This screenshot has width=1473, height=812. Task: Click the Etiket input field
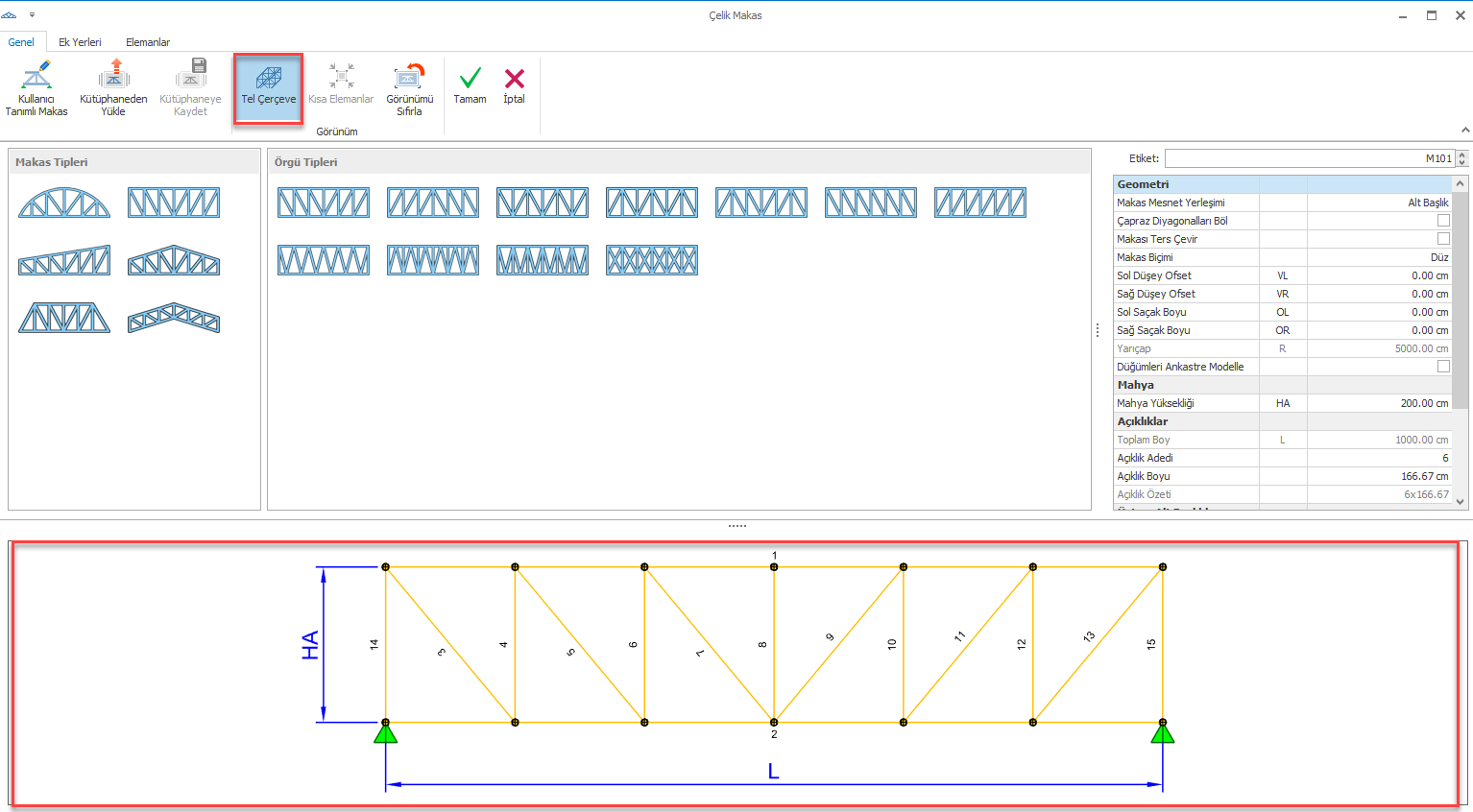pyautogui.click(x=1310, y=158)
